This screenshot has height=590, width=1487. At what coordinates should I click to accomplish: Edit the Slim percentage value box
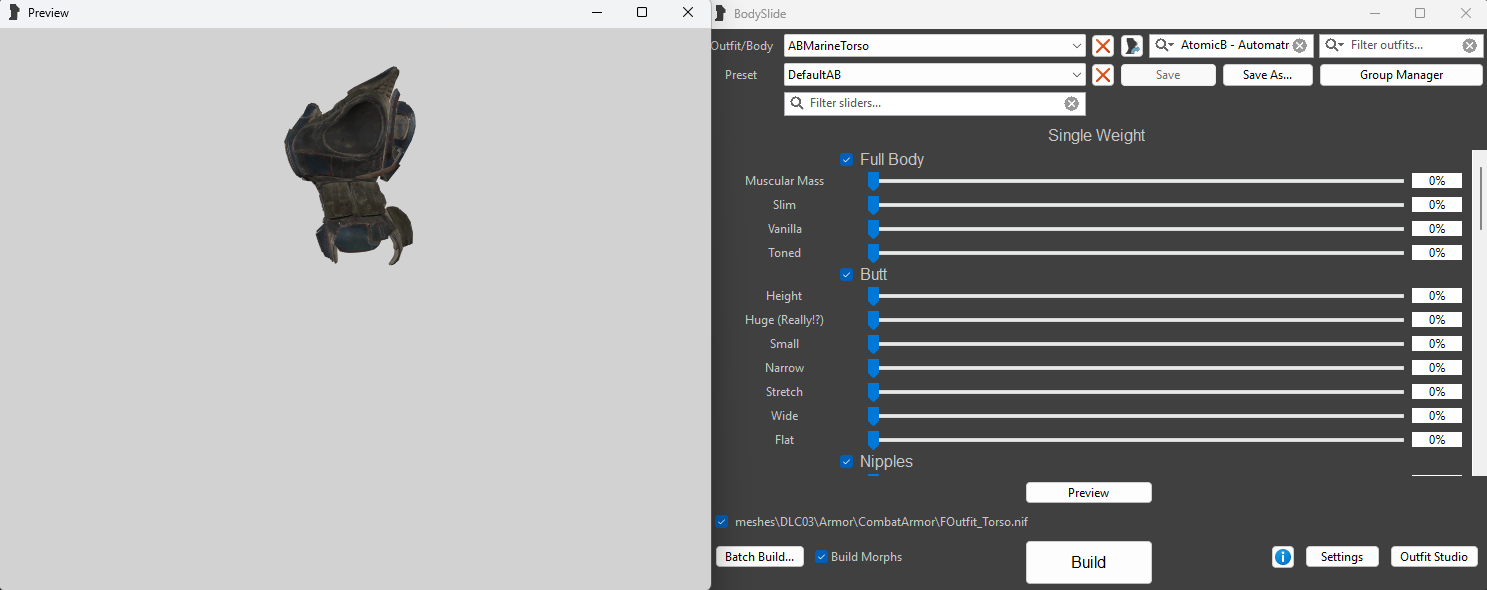[1436, 205]
